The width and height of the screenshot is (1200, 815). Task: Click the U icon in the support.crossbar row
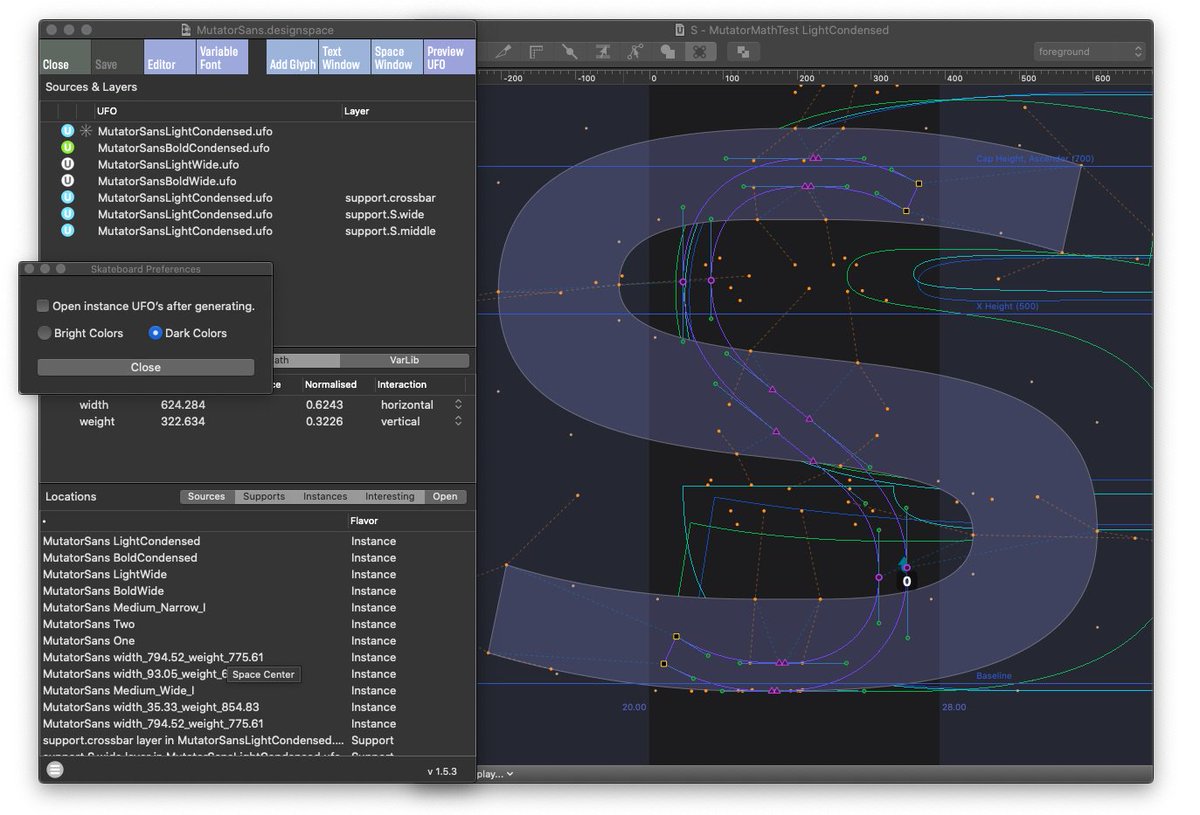tap(68, 198)
